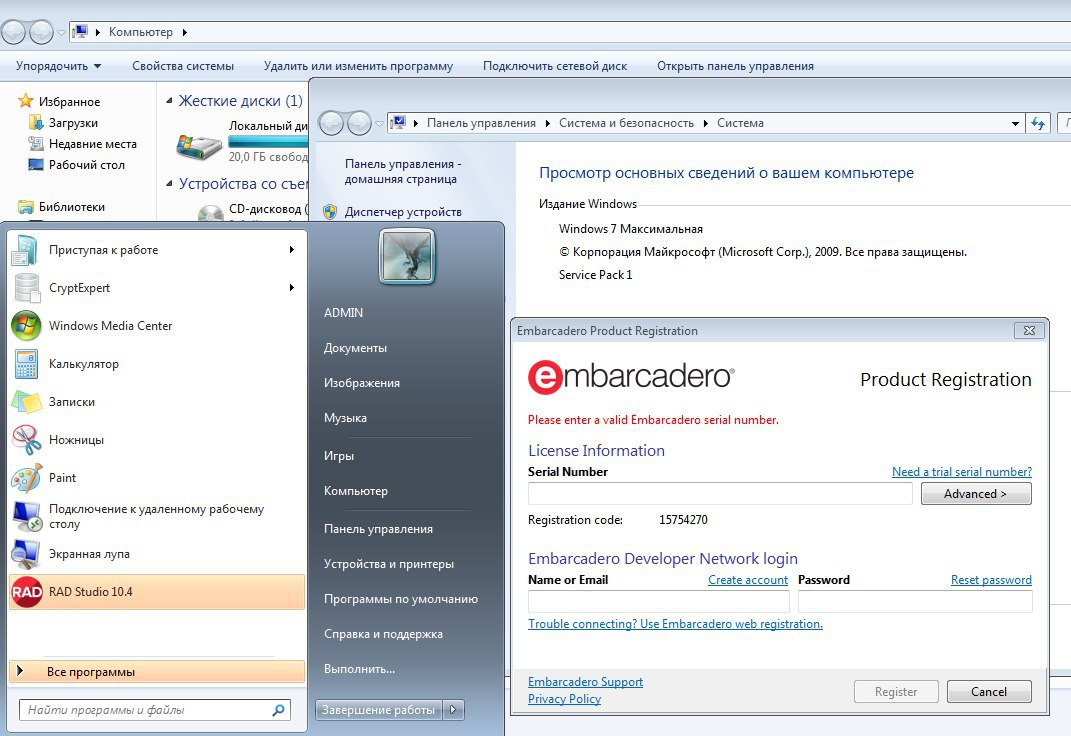The image size is (1071, 736).
Task: Go back in the Компьютер Explorer window
Action: (x=14, y=32)
